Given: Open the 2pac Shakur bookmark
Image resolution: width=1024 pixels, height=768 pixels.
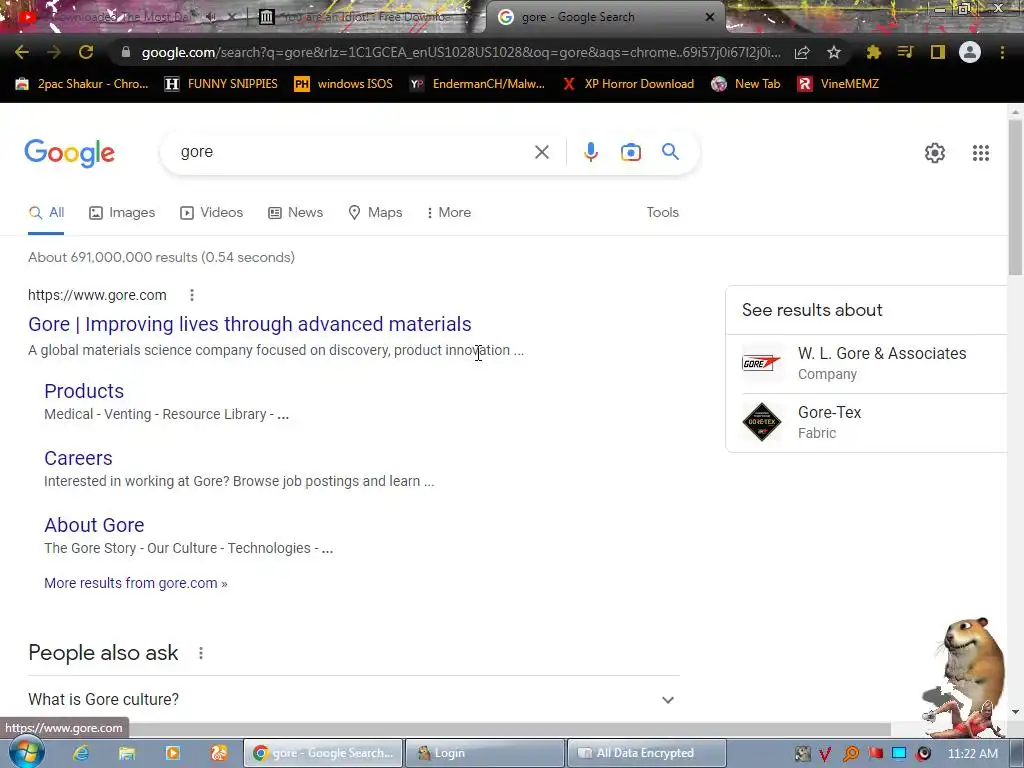Looking at the screenshot, I should (82, 84).
